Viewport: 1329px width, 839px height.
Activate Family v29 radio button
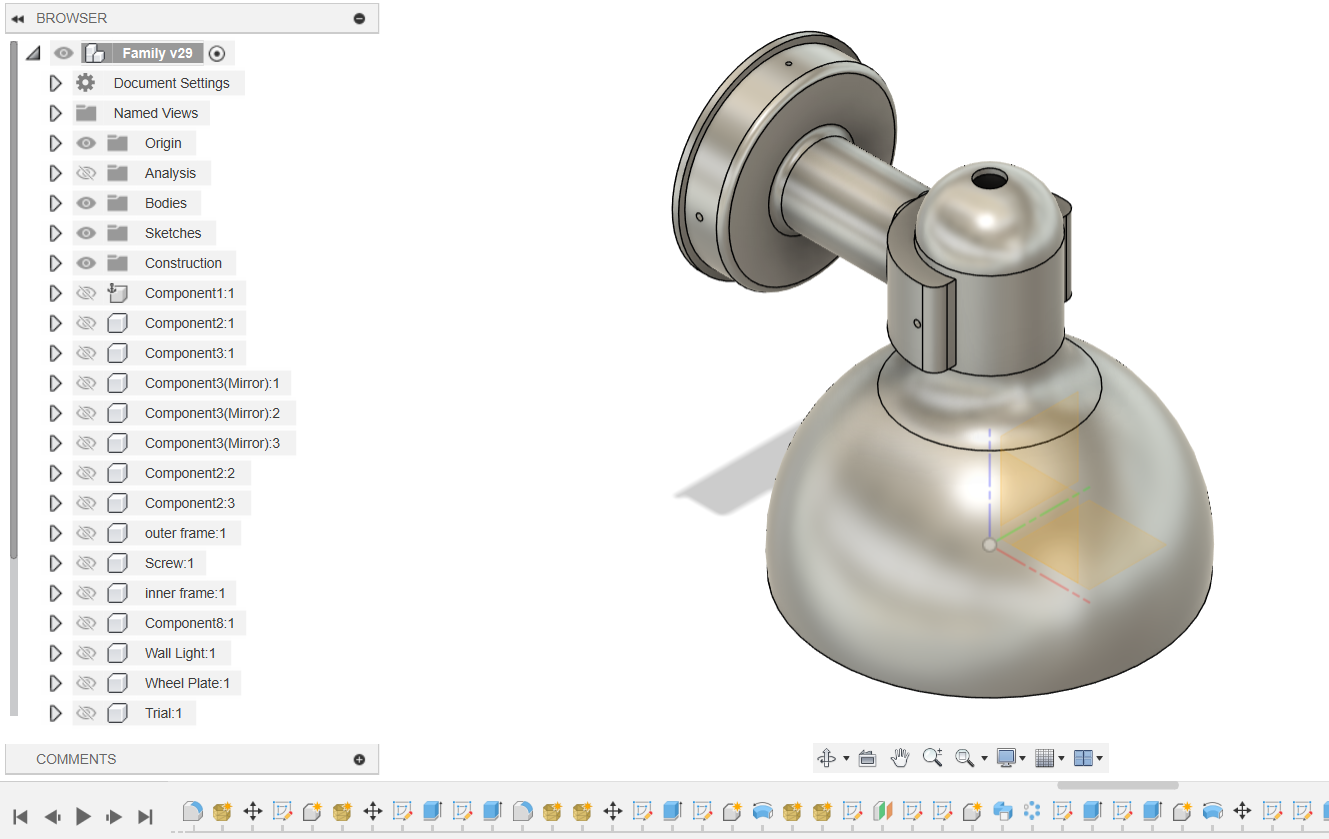(x=217, y=53)
